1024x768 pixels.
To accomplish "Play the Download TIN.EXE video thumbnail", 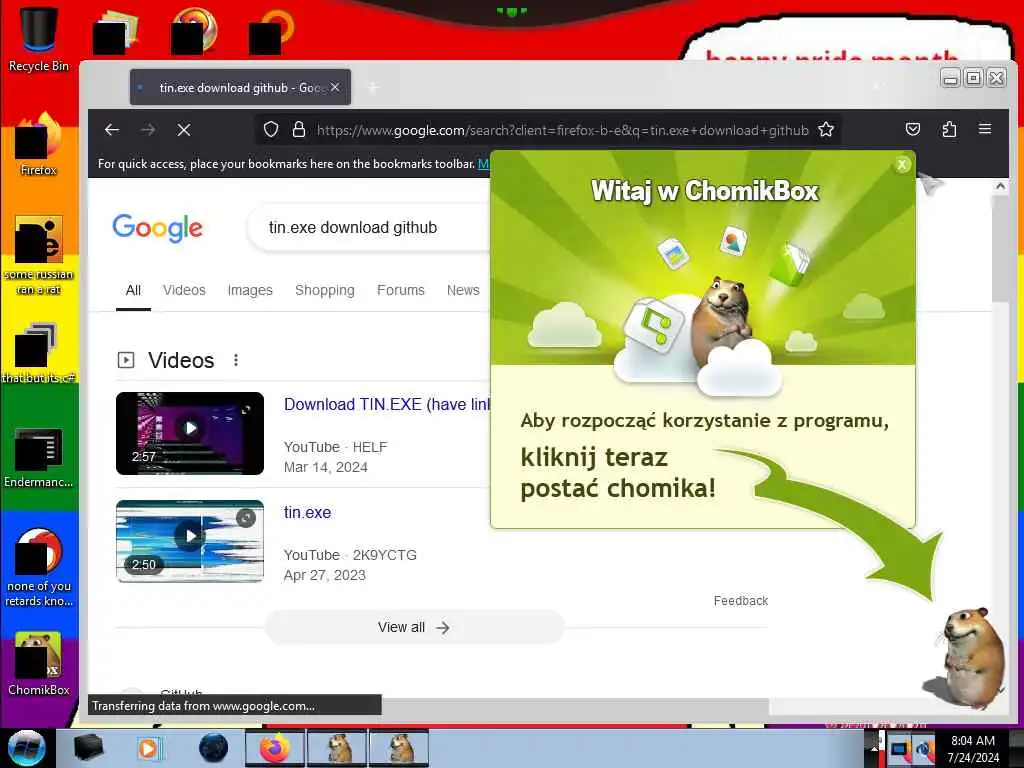I will 190,433.
